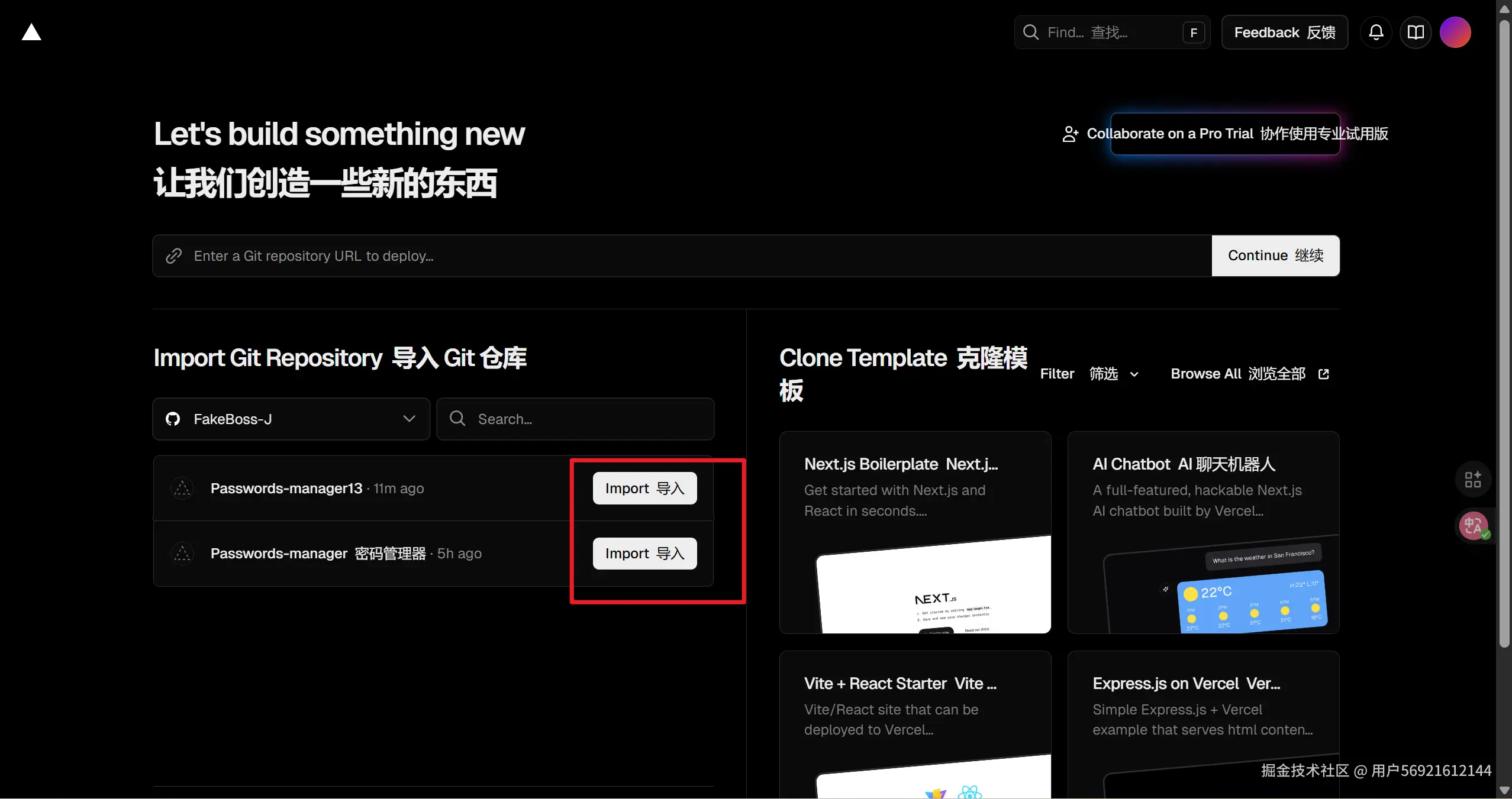
Task: Click the grid-plus floating widget icon
Action: coord(1473,479)
